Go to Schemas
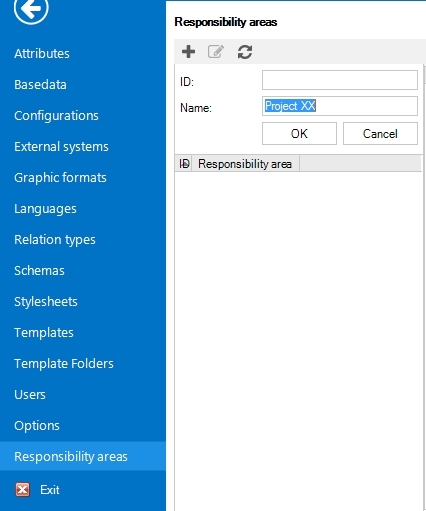 pos(39,271)
